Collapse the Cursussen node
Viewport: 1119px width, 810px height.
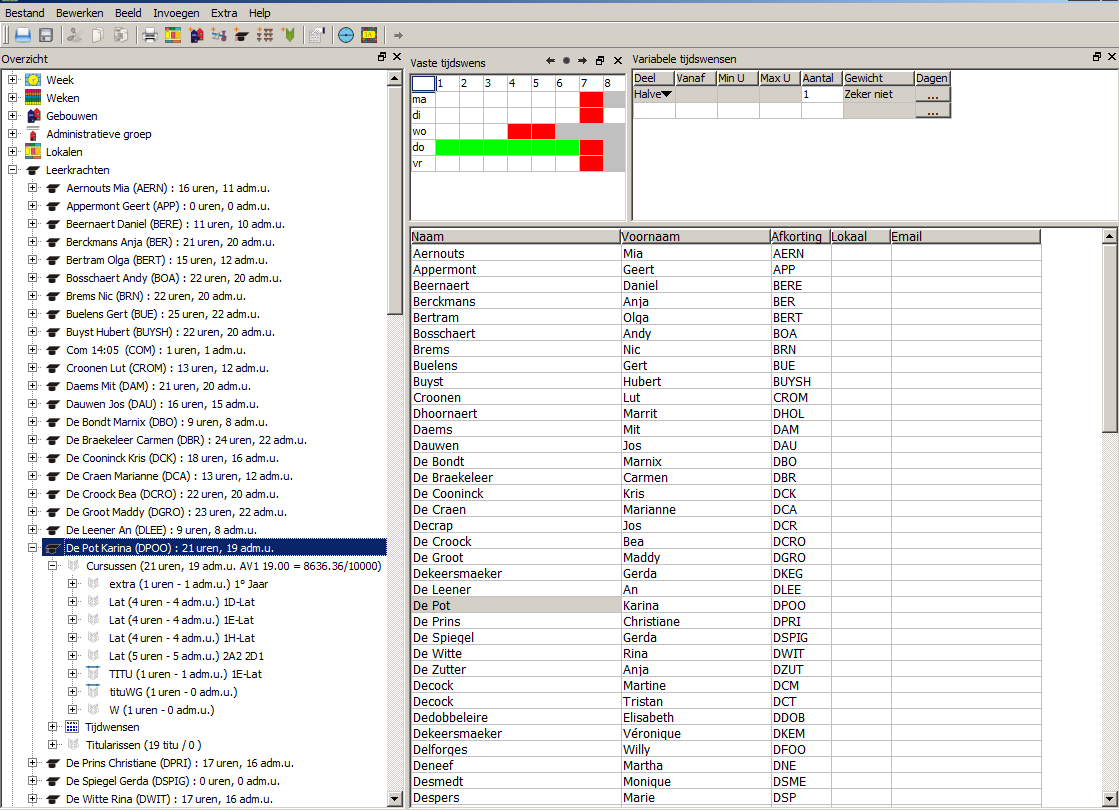[x=53, y=565]
